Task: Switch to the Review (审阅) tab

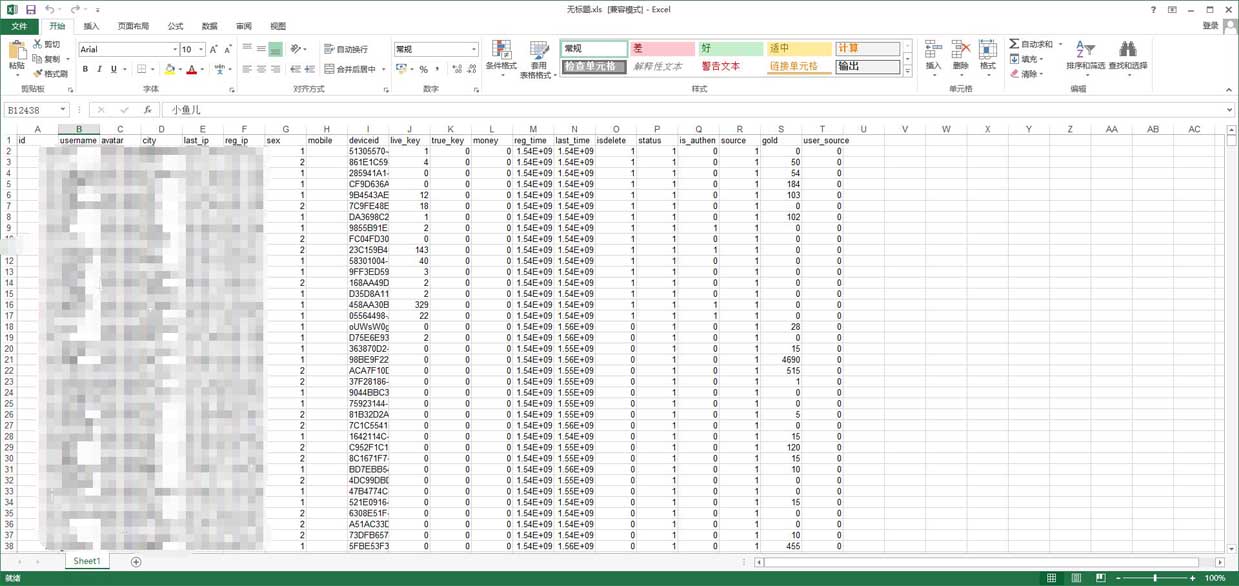Action: tap(244, 27)
